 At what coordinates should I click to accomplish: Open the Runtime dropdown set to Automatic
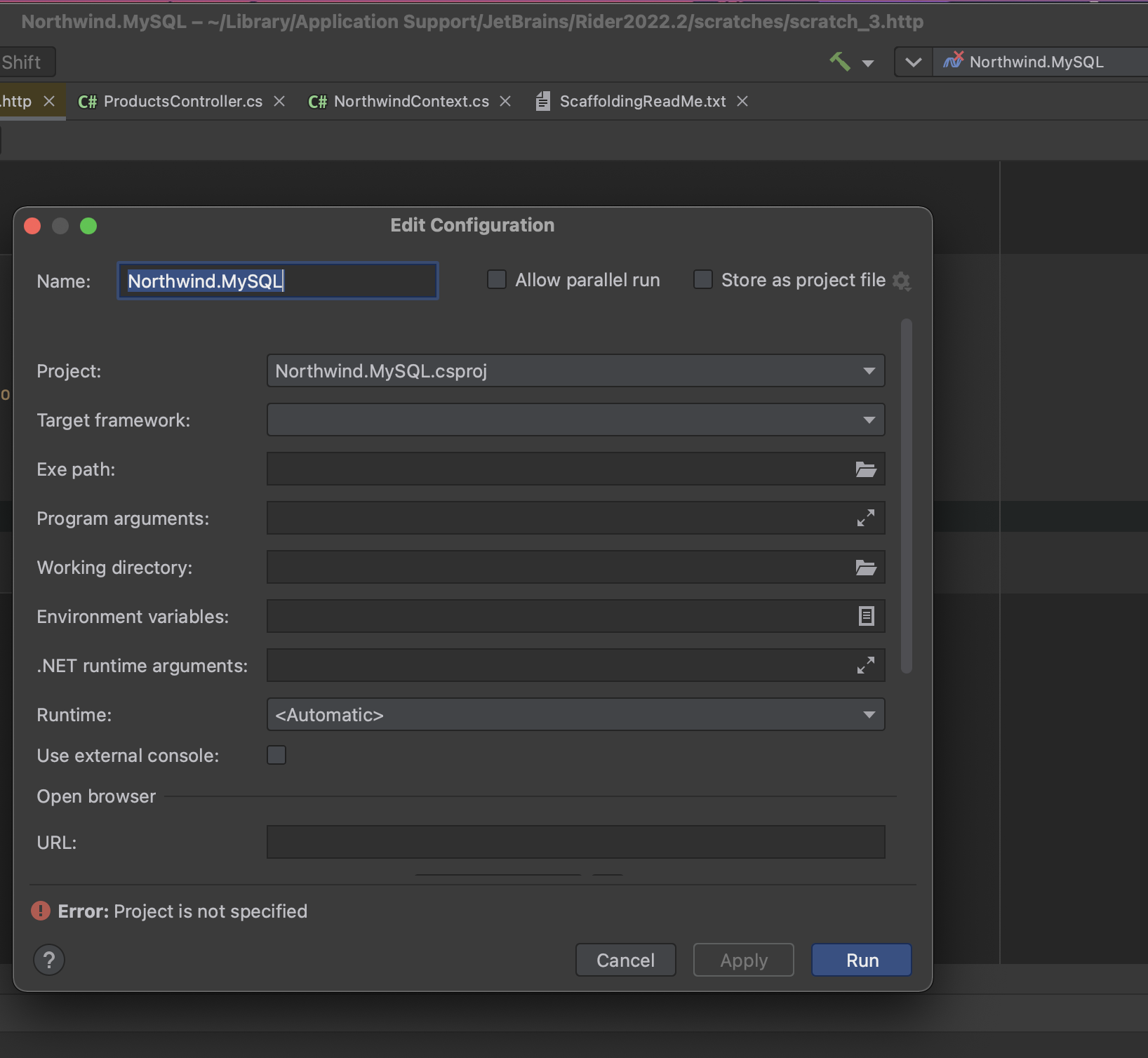click(x=575, y=714)
